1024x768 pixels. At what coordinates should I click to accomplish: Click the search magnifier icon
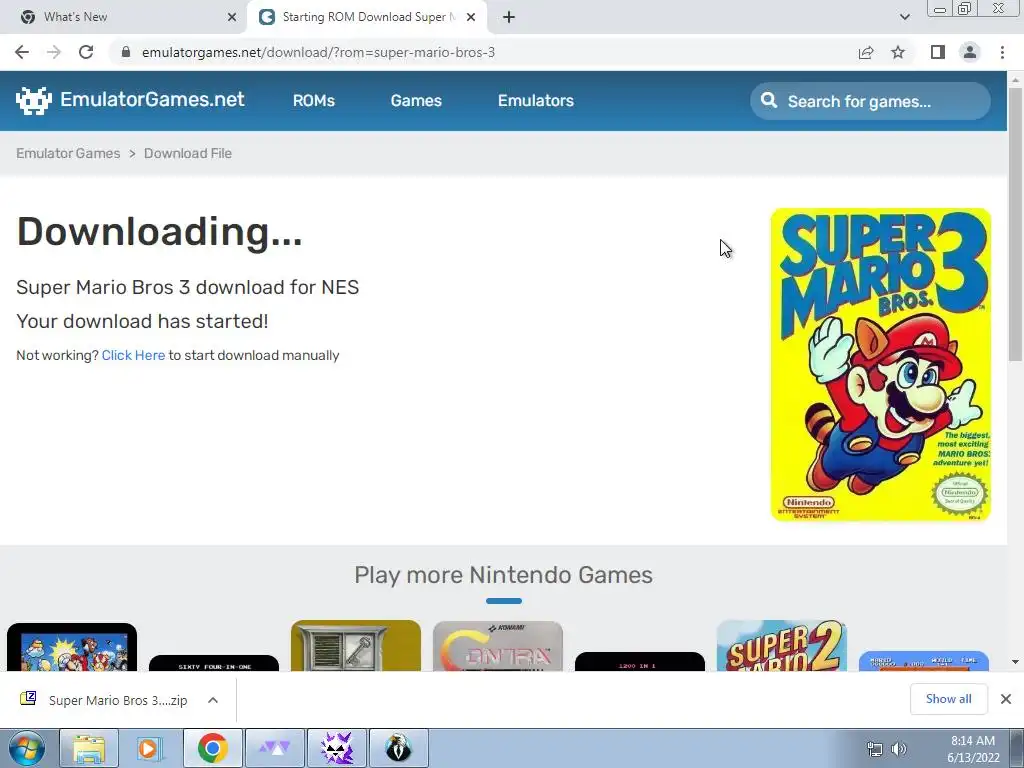tap(769, 101)
